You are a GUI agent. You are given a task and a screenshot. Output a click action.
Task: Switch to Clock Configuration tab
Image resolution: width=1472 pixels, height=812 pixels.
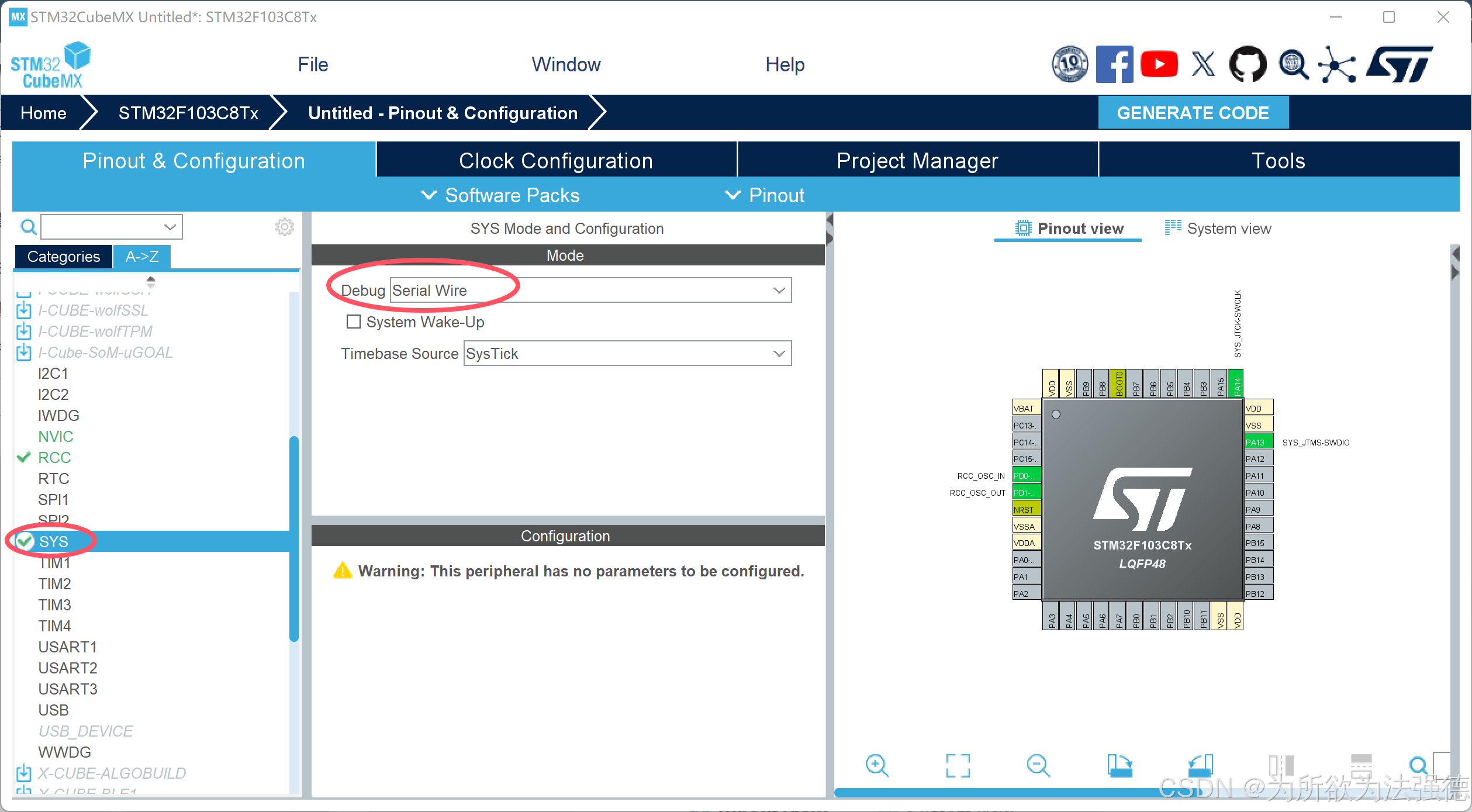[x=555, y=161]
